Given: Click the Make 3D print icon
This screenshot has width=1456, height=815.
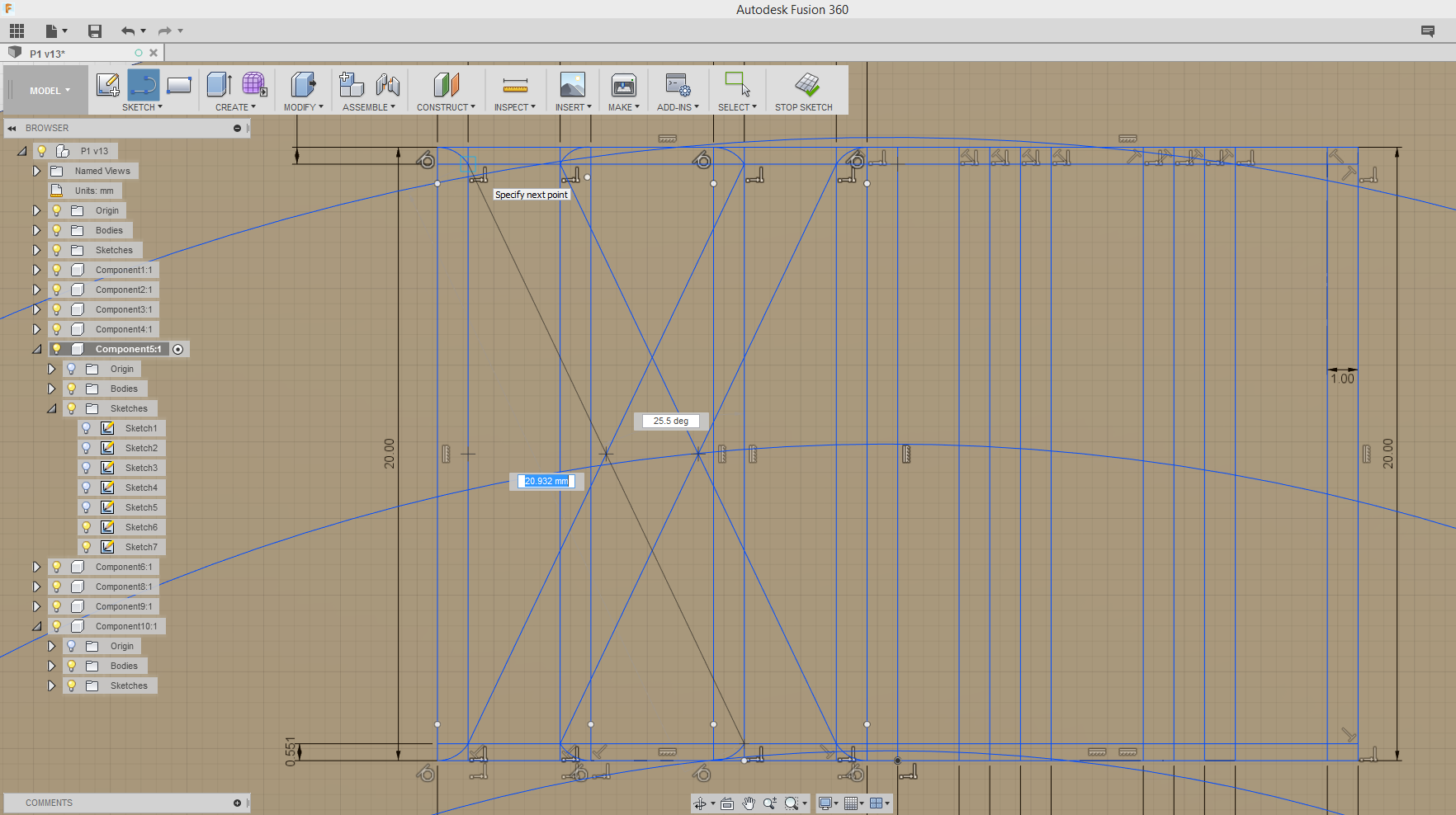Looking at the screenshot, I should click(x=624, y=85).
